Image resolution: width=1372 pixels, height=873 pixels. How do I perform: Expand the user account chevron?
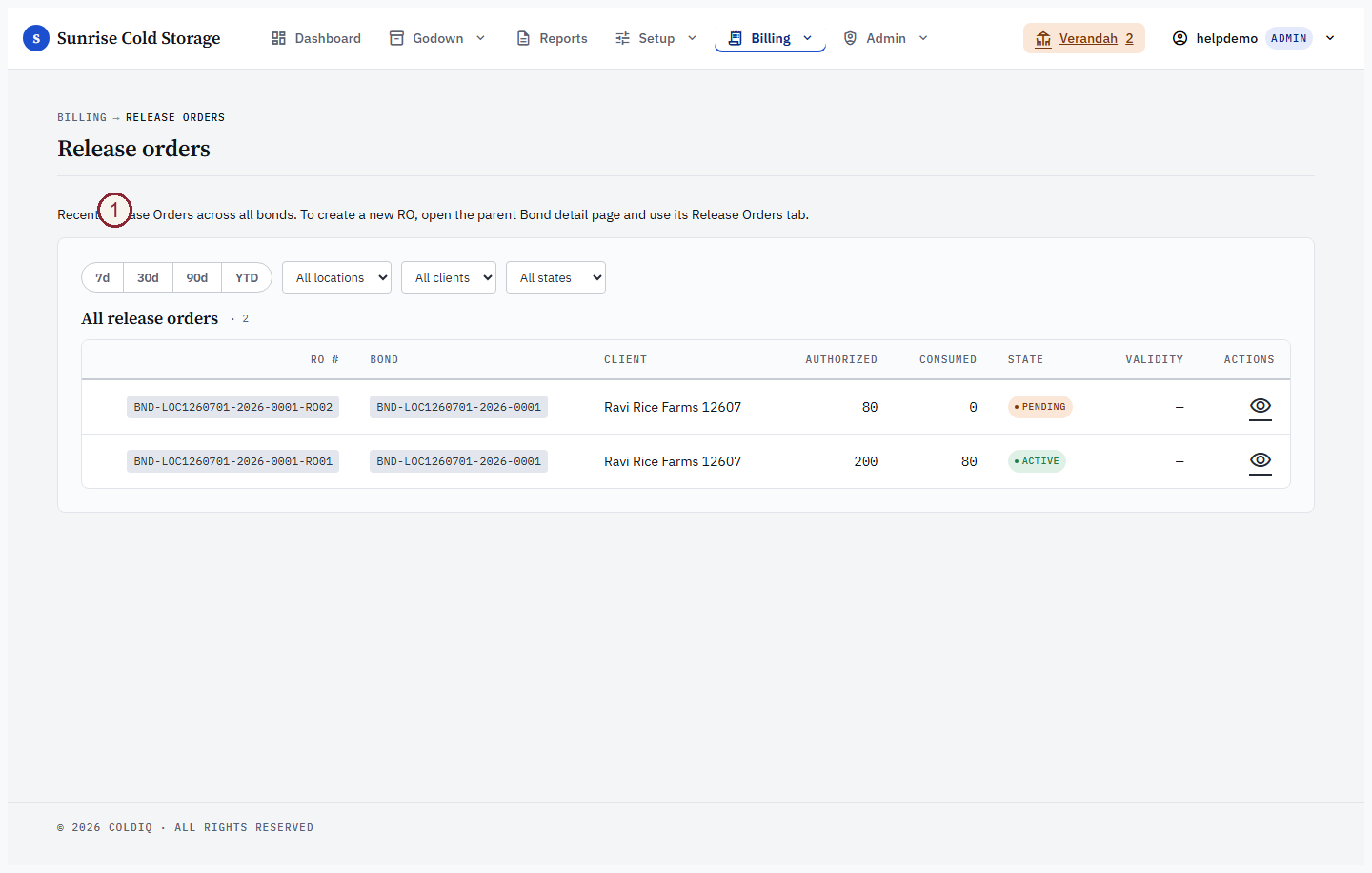click(1330, 38)
